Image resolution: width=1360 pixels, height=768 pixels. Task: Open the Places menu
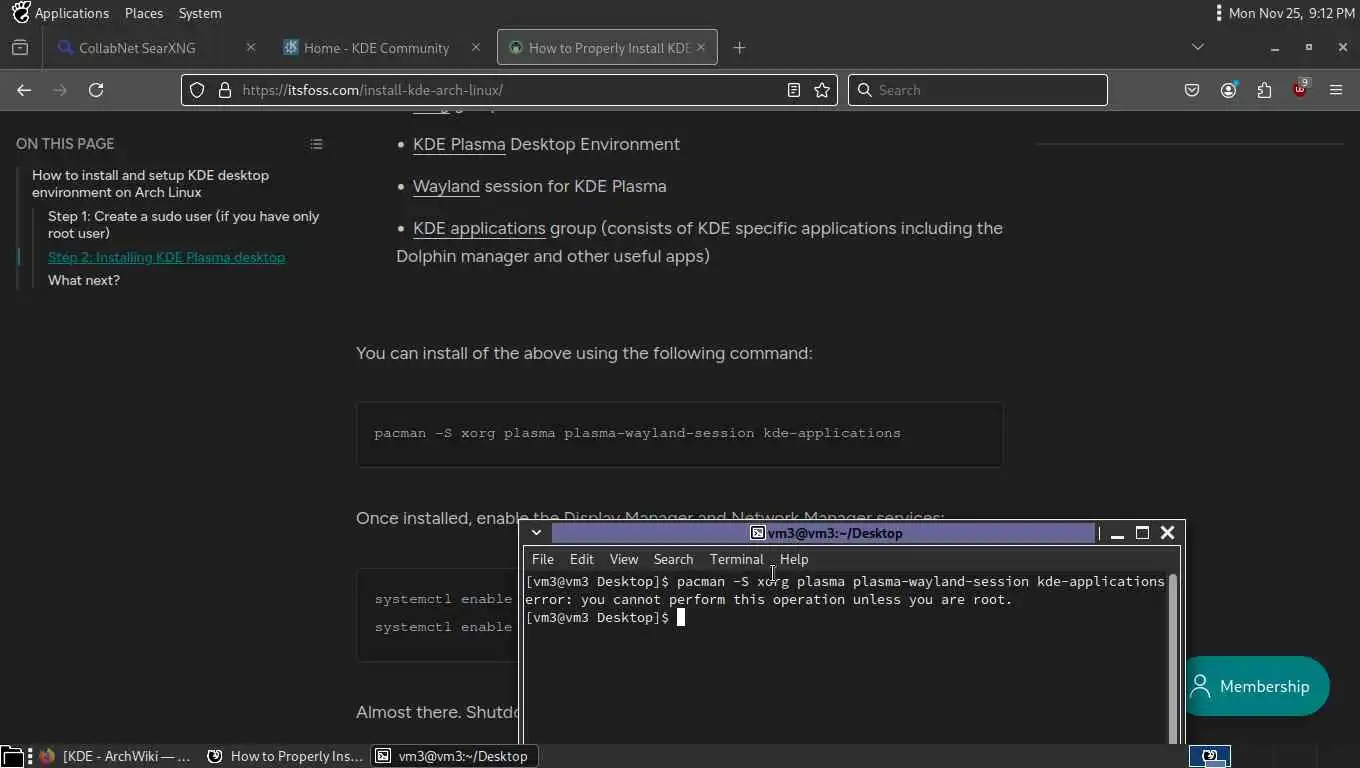(x=144, y=13)
